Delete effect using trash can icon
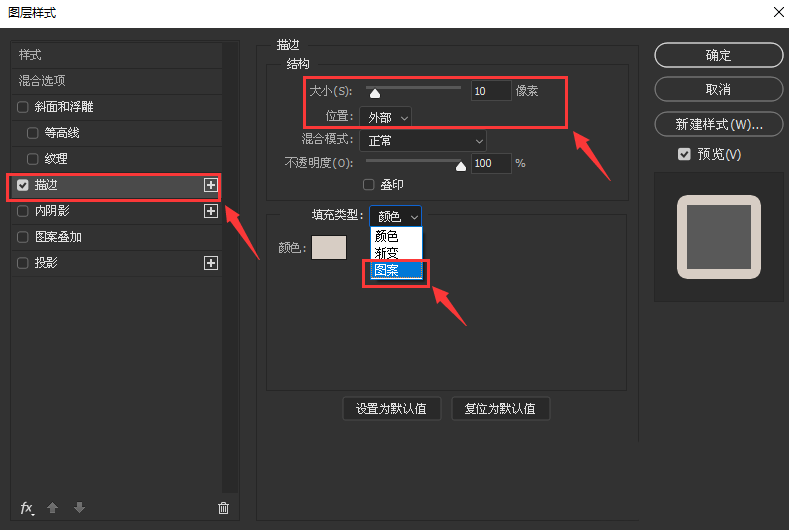This screenshot has height=530, width=789. 223,508
